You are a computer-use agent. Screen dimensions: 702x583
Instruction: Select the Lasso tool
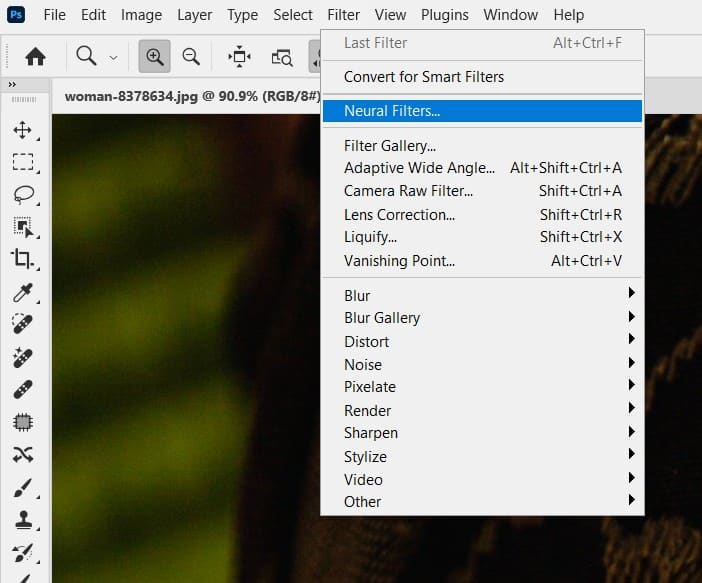coord(23,194)
